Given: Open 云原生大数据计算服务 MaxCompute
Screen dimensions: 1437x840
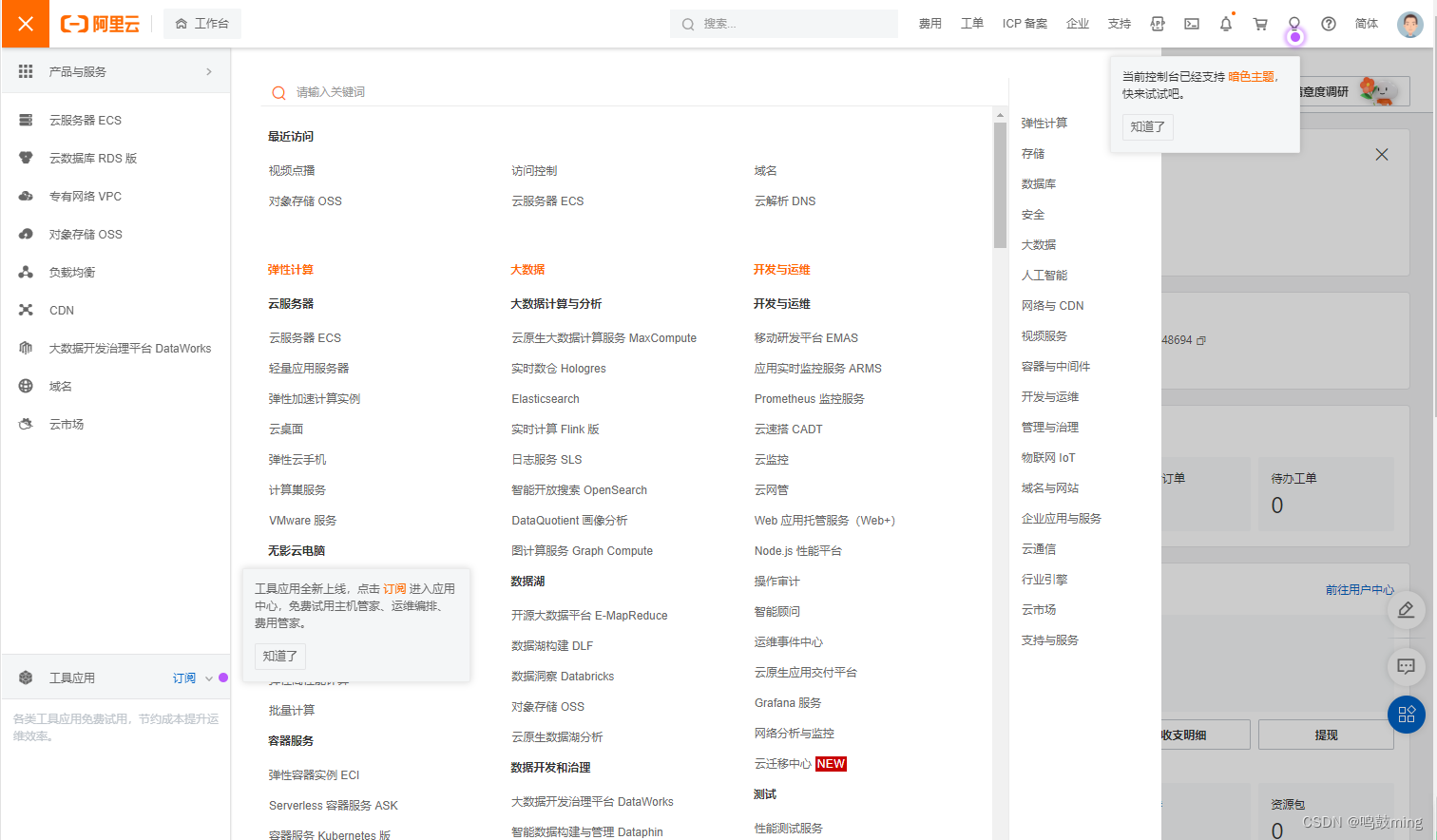Looking at the screenshot, I should (x=604, y=338).
